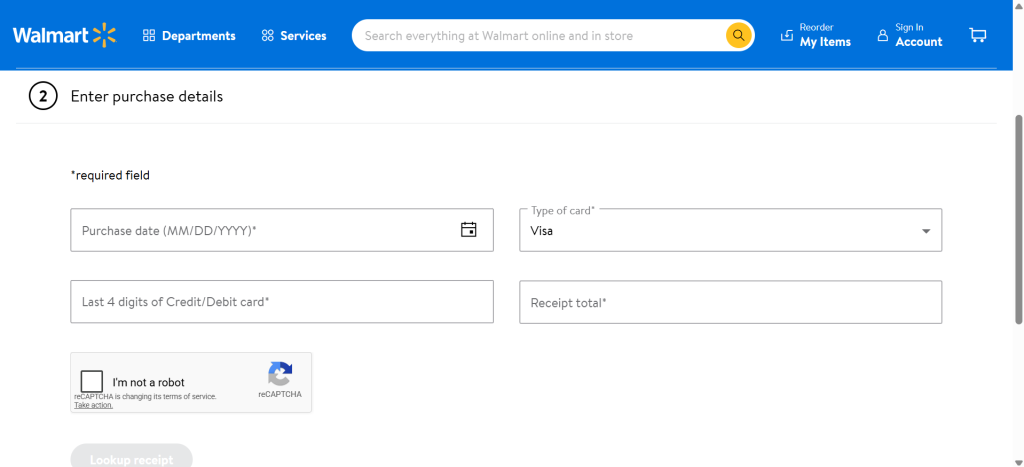Viewport: 1024px width, 467px height.
Task: Click the Take action link
Action: coord(93,405)
